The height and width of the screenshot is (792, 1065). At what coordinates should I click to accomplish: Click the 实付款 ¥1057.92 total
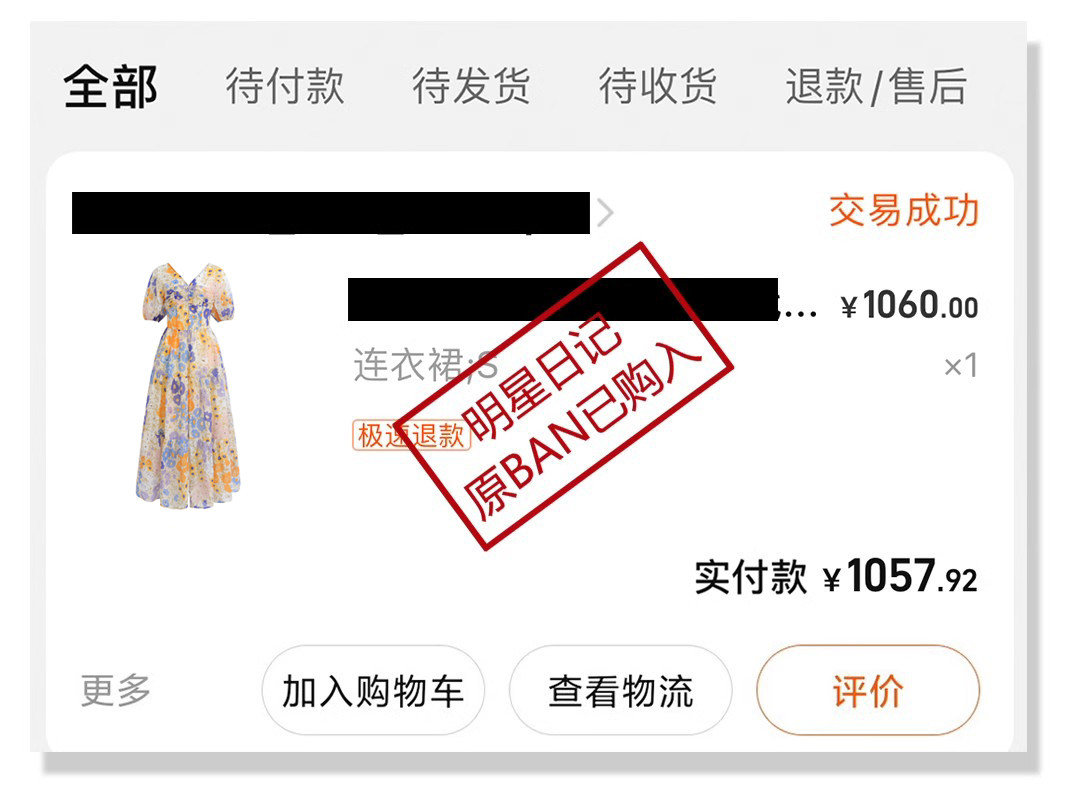pyautogui.click(x=835, y=577)
